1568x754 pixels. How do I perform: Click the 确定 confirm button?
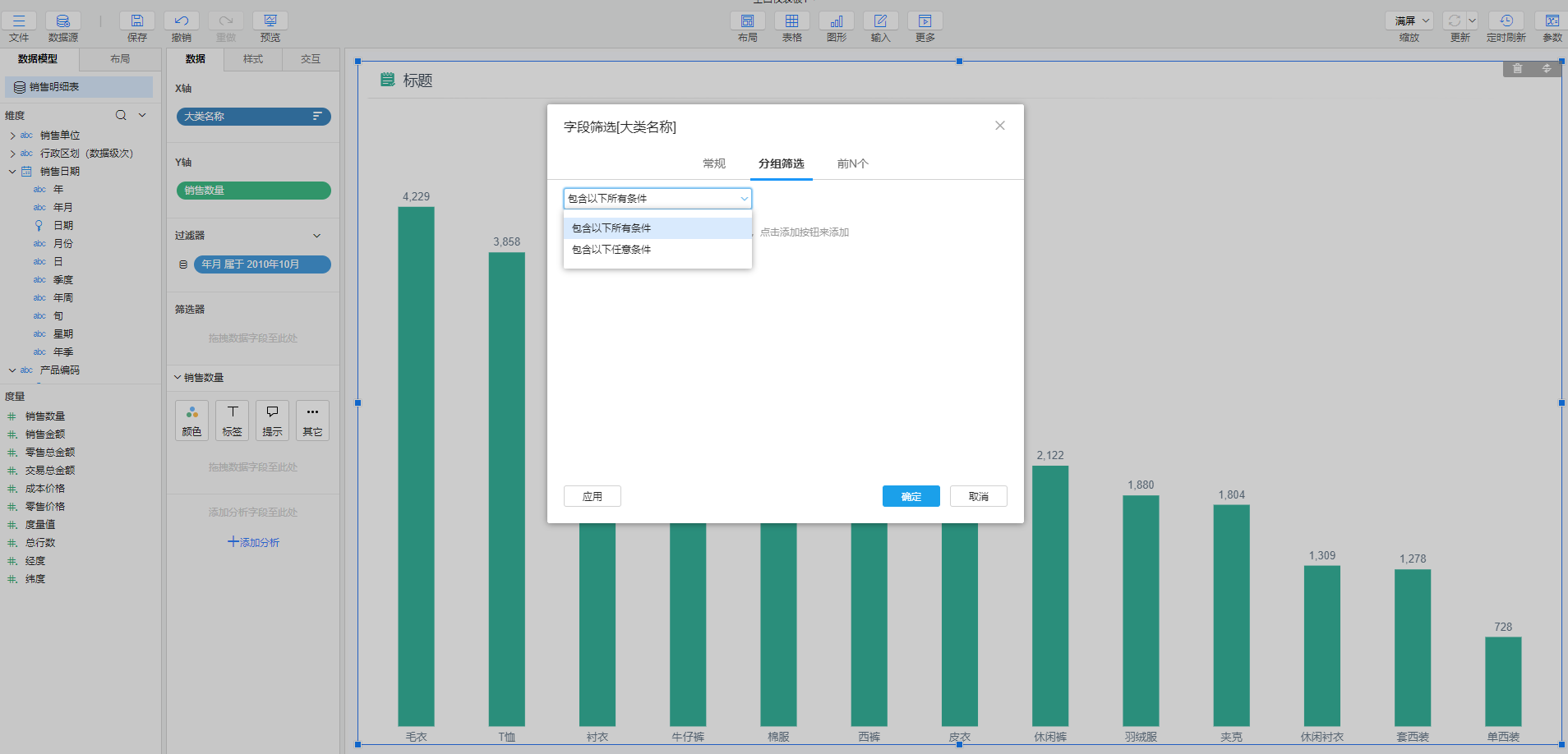[x=911, y=497]
